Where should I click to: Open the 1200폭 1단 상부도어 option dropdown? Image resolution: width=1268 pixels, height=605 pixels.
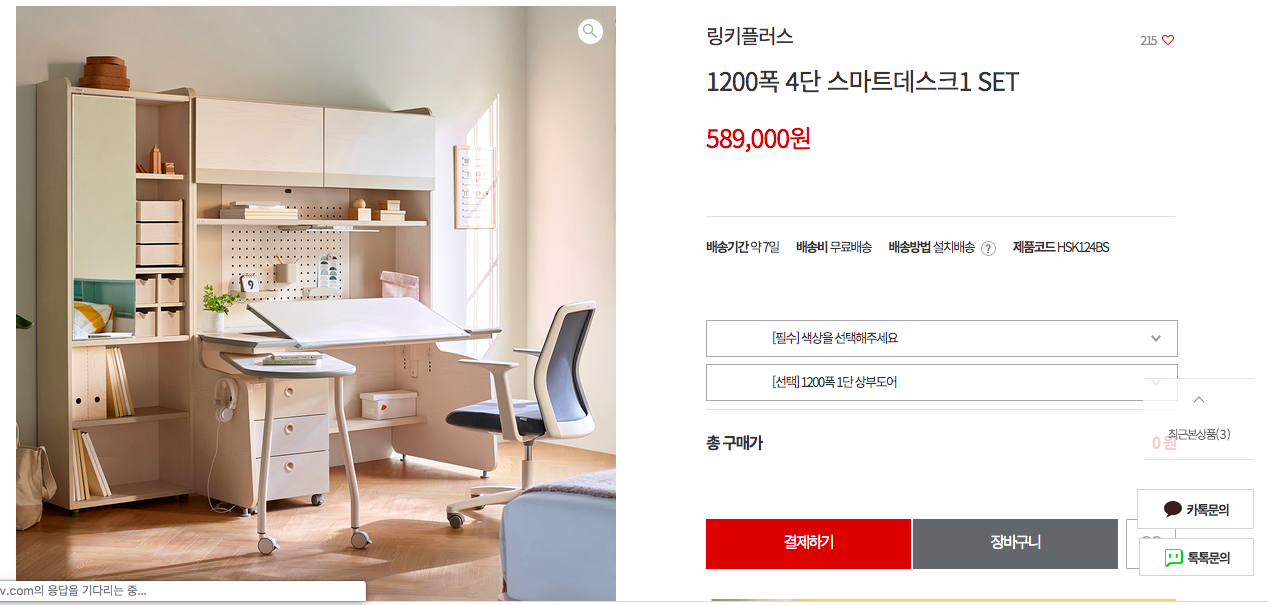tap(941, 382)
